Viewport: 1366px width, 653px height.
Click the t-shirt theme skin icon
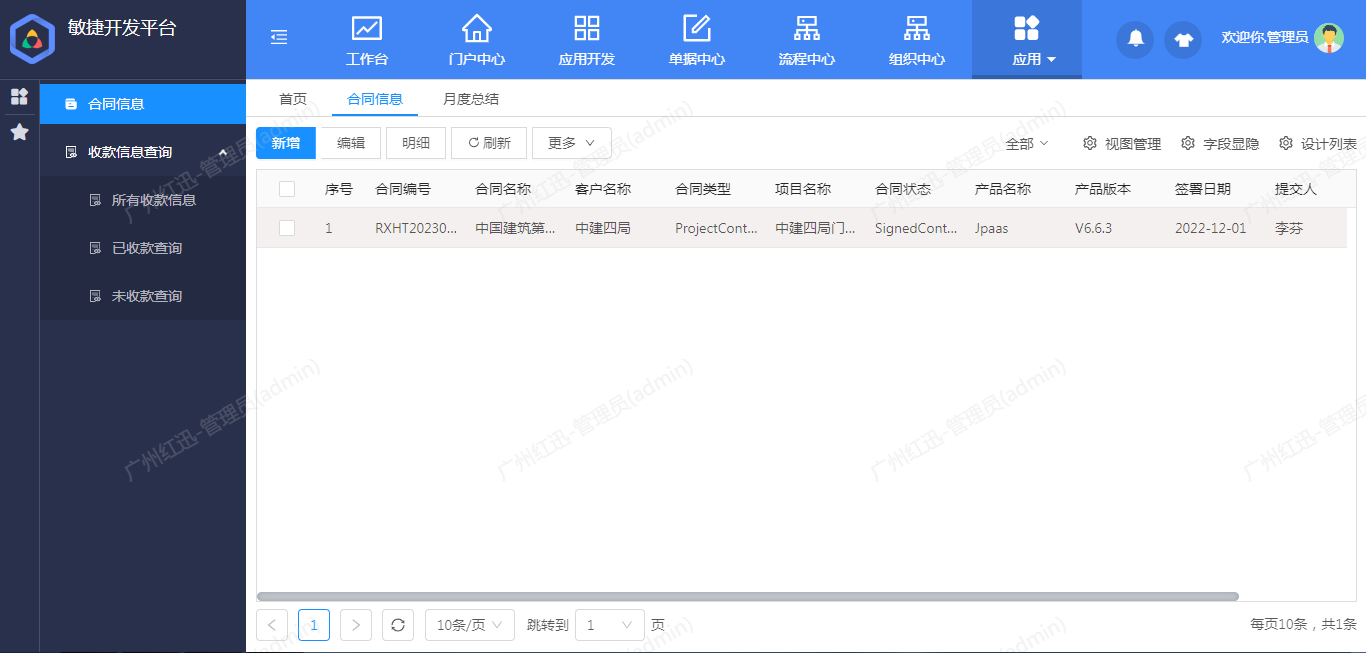[x=1183, y=39]
